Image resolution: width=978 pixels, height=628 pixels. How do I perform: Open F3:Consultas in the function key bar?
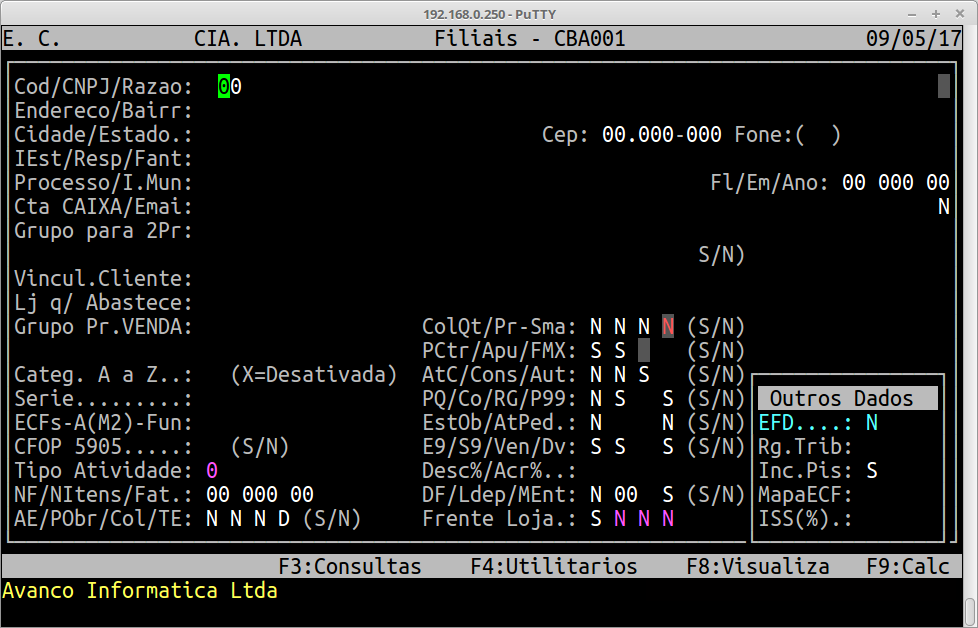349,566
